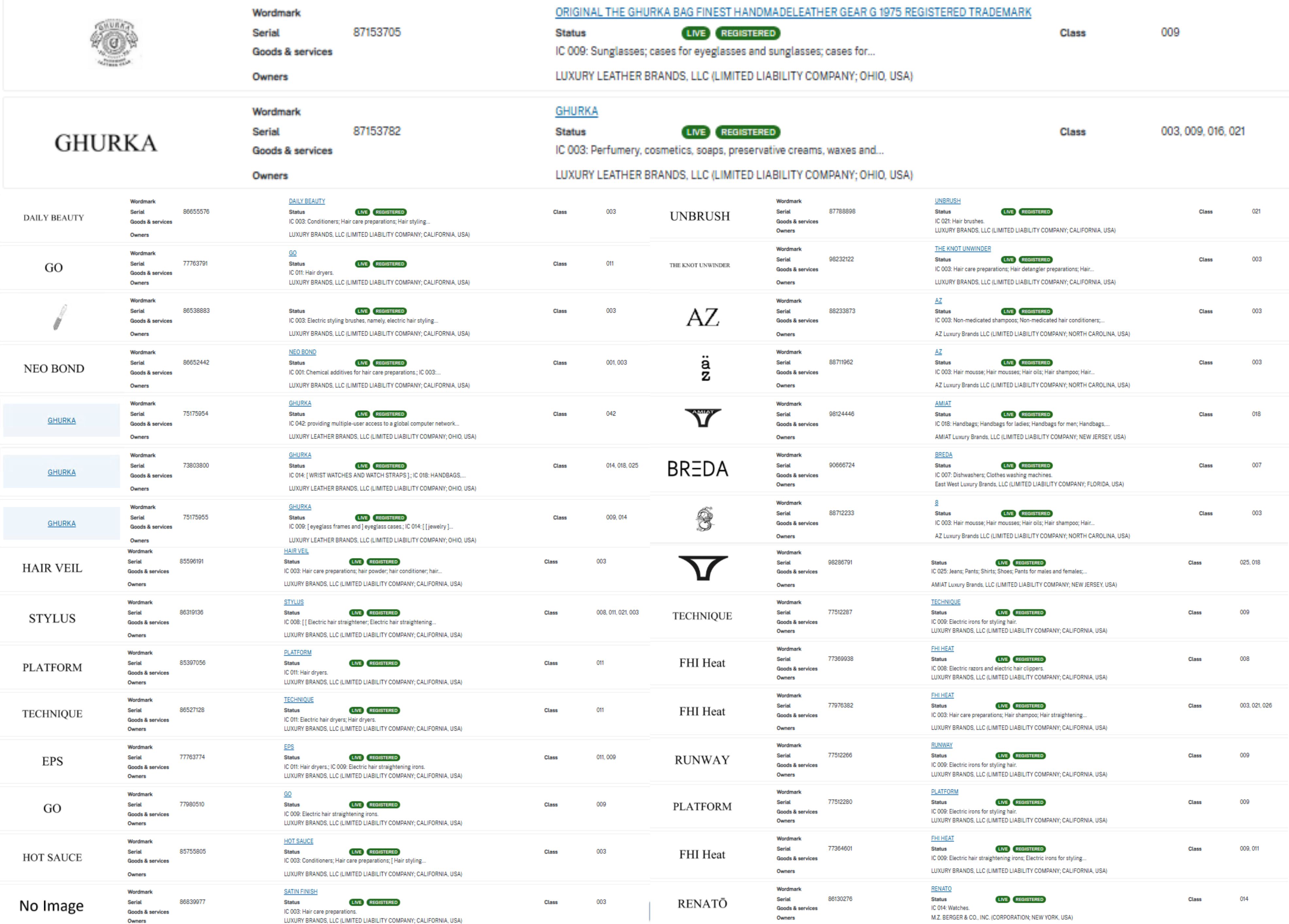Open the HAIR VEIL wordmark link
The image size is (1289, 924).
click(296, 551)
